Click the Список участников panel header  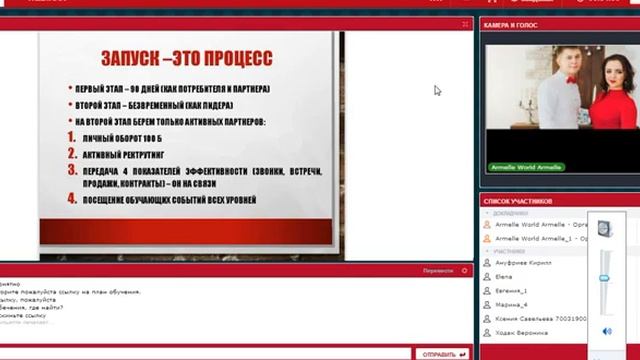[x=560, y=201]
